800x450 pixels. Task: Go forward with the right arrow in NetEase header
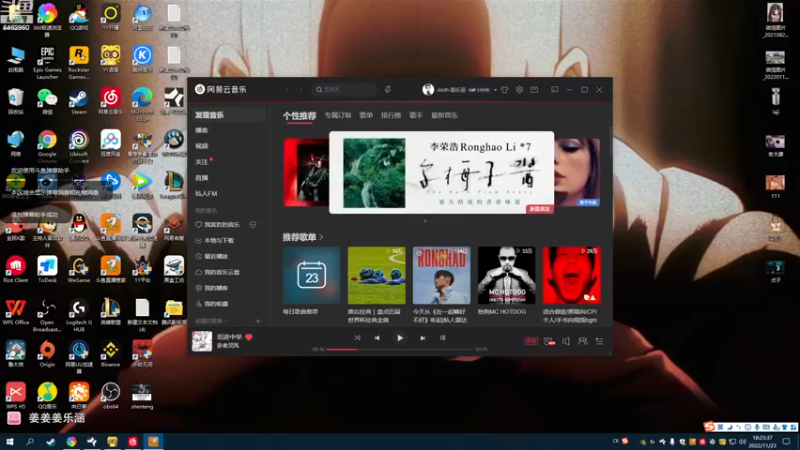coord(301,90)
